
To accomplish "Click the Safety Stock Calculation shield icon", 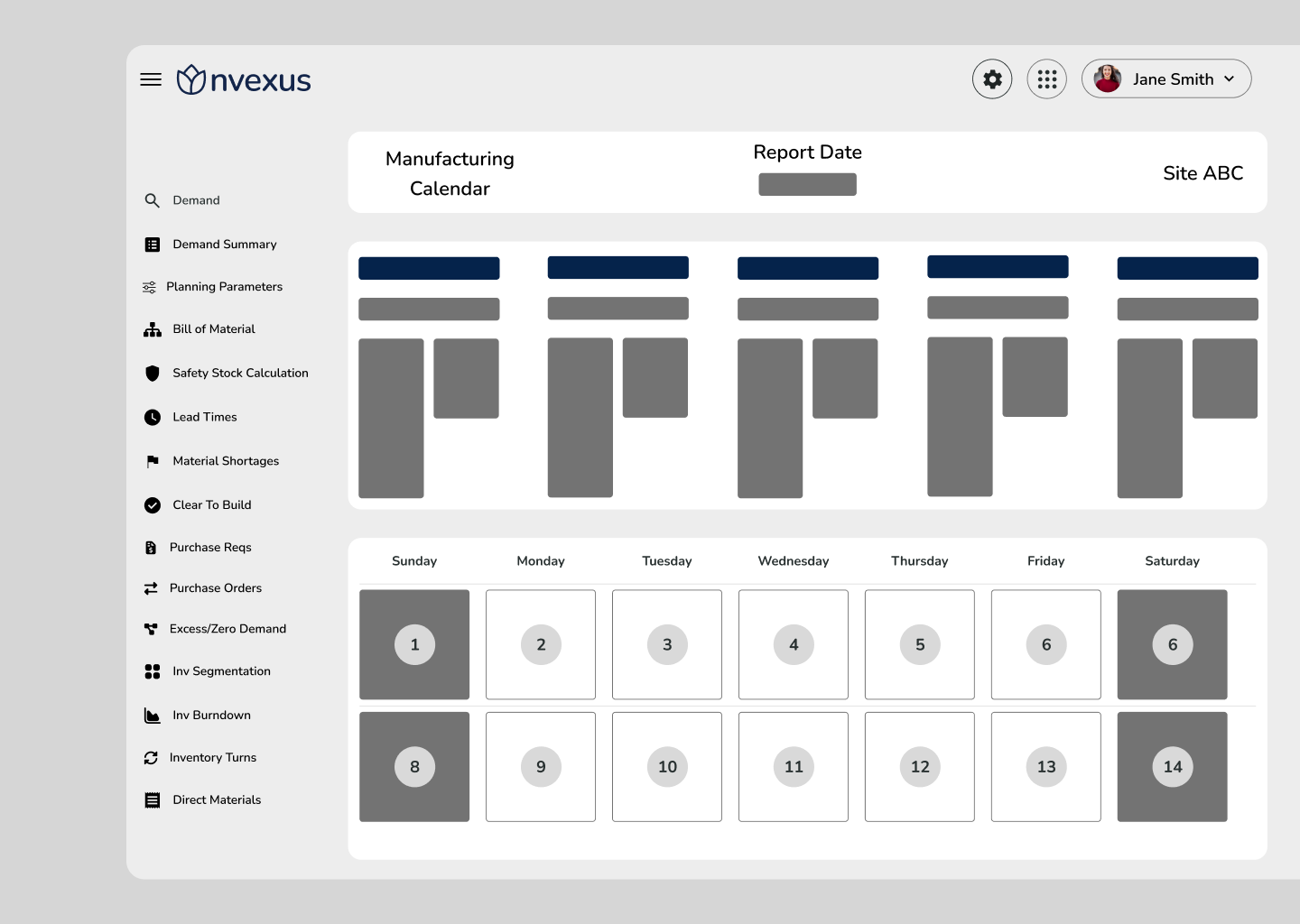I will tap(153, 373).
